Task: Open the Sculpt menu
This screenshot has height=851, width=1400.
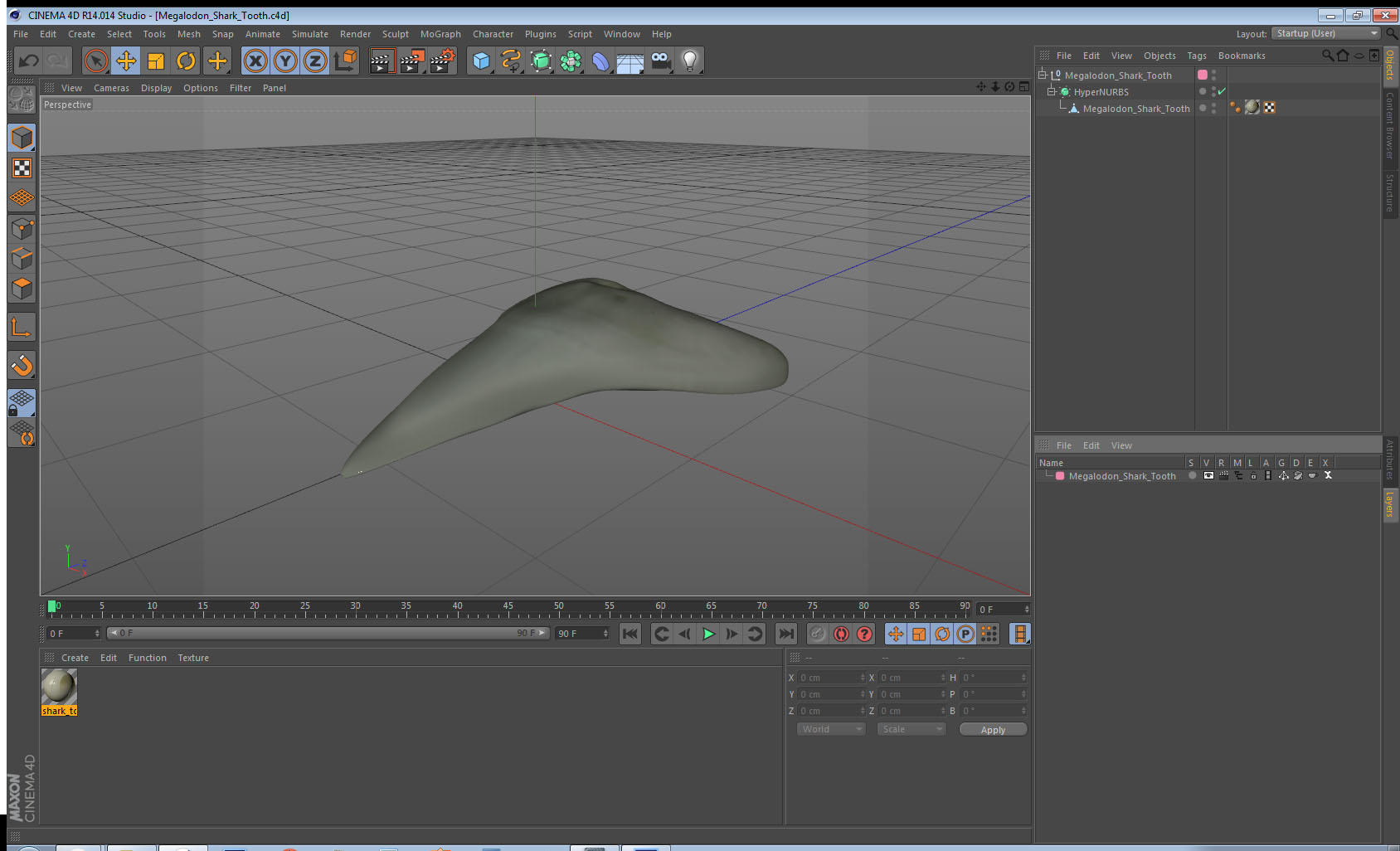Action: (x=395, y=34)
